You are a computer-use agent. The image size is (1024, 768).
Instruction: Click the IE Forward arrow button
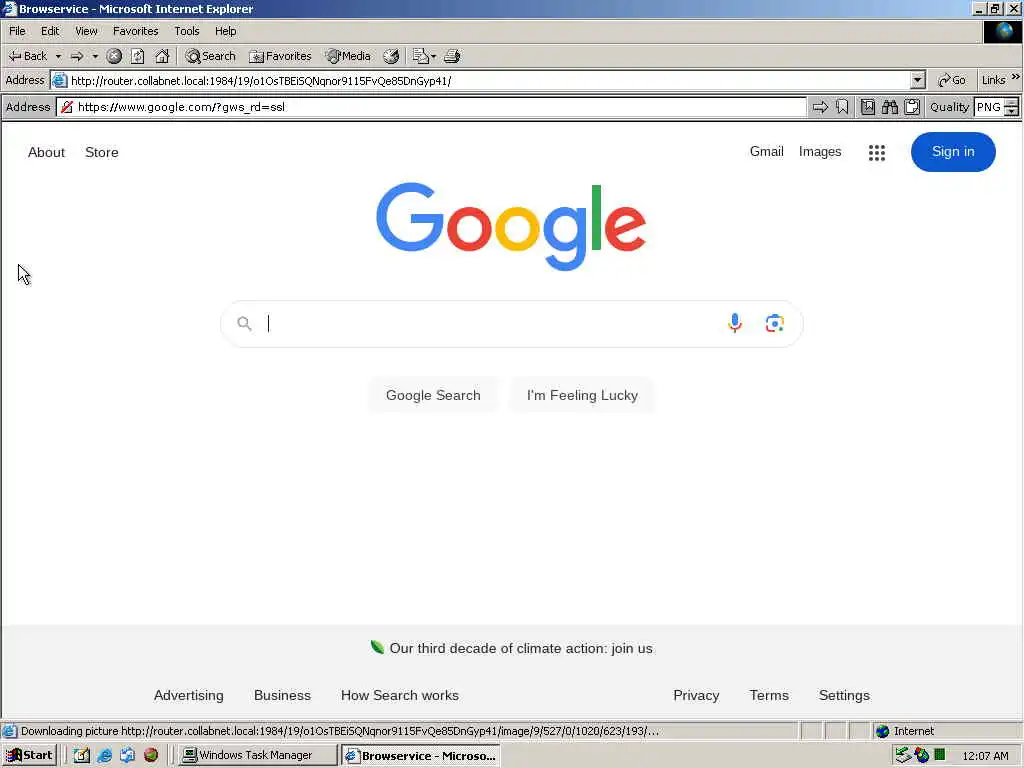(x=77, y=56)
